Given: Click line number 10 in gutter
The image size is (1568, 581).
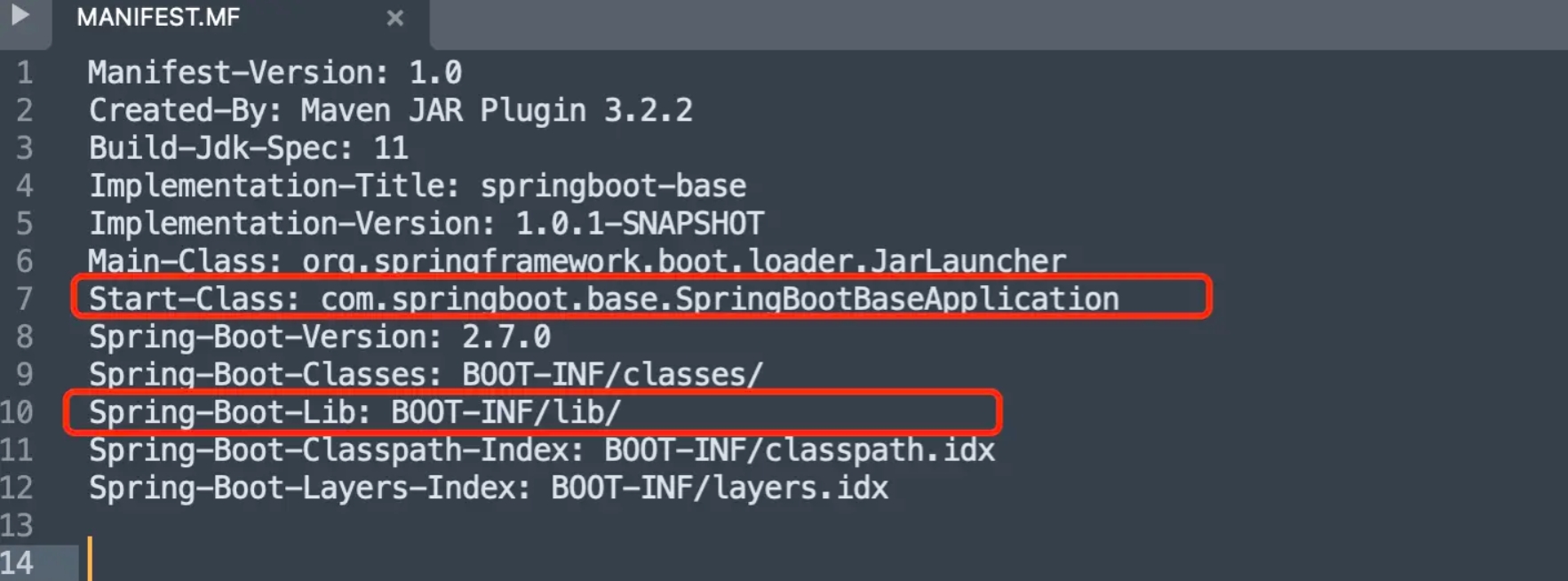Looking at the screenshot, I should click(17, 412).
